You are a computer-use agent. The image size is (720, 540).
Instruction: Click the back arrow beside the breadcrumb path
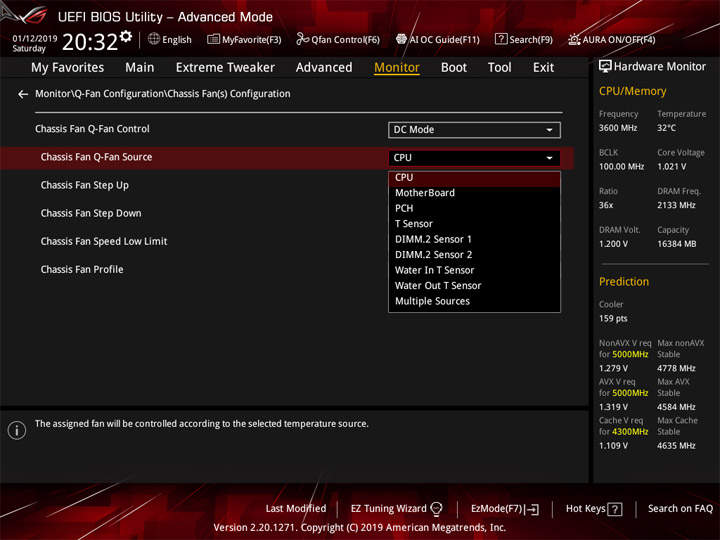point(23,94)
